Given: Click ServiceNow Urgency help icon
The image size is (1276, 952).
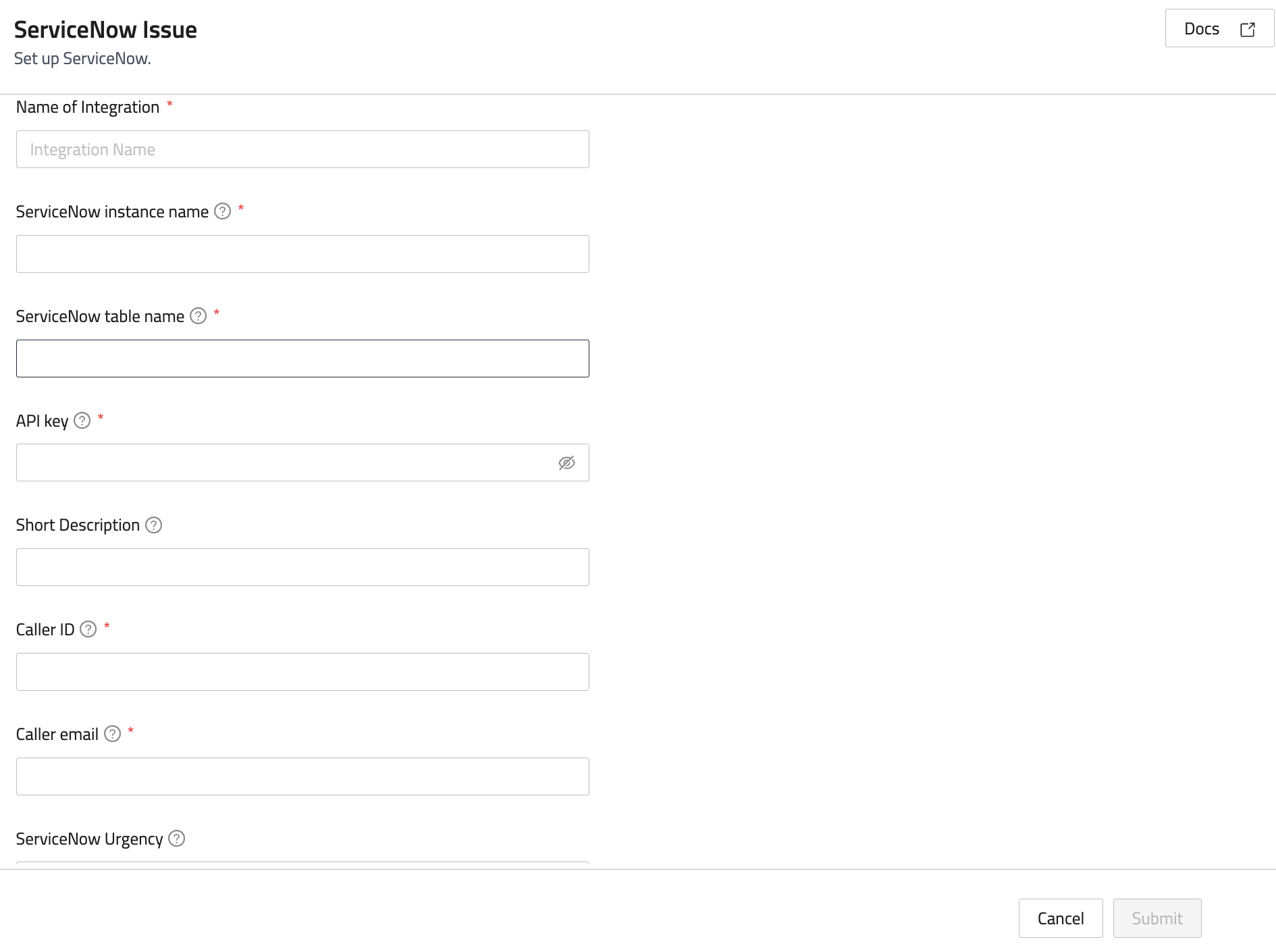Looking at the screenshot, I should (177, 839).
